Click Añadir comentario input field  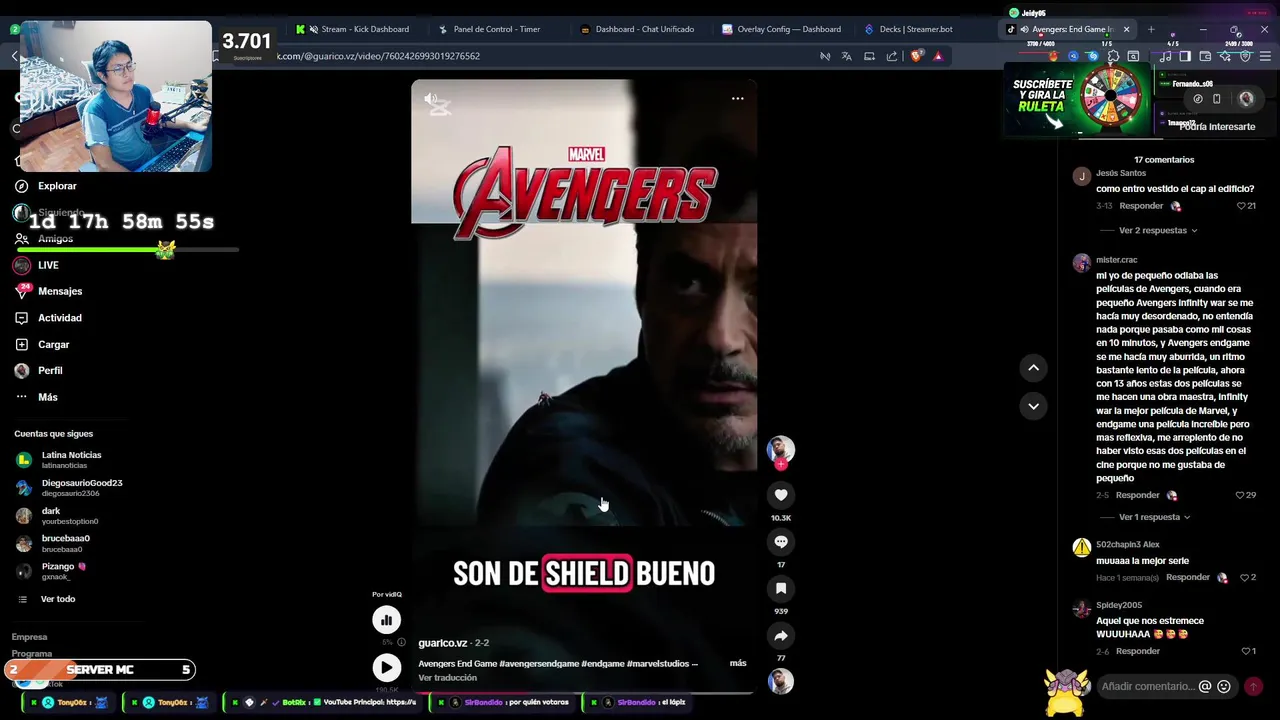[x=1147, y=687]
